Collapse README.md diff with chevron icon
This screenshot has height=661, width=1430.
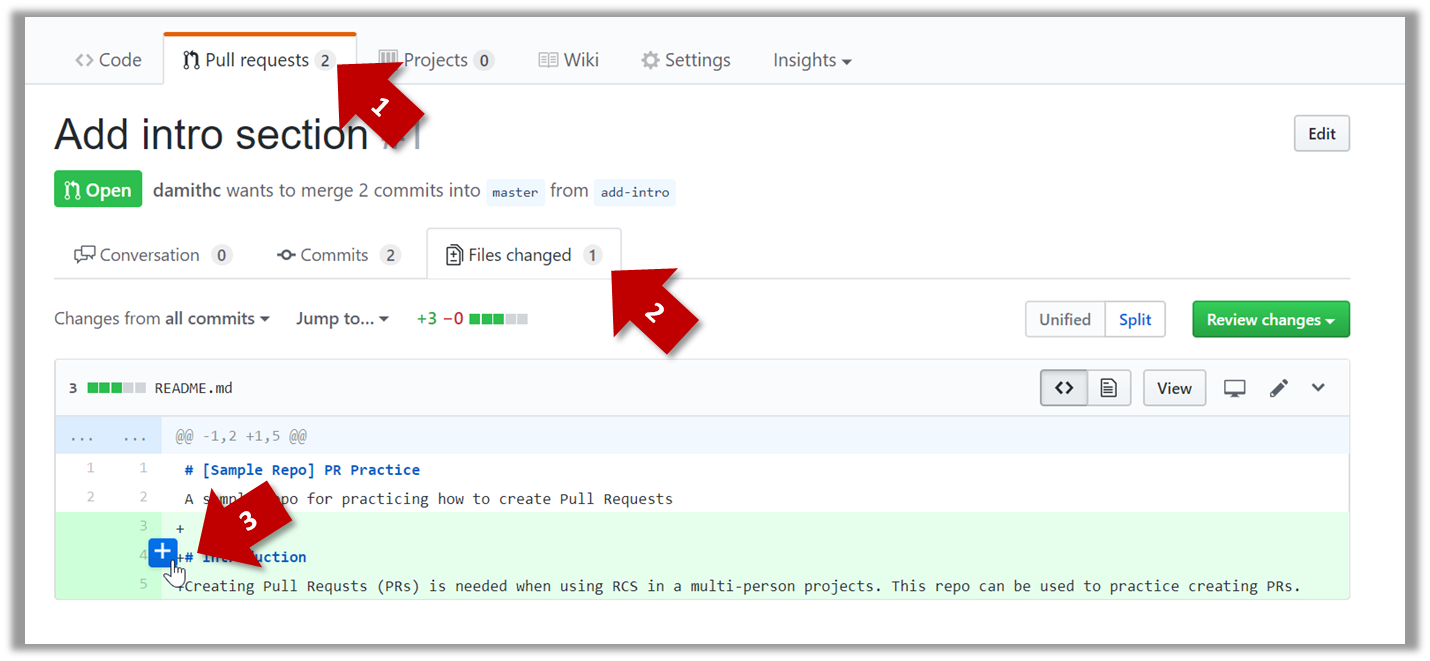tap(1318, 388)
